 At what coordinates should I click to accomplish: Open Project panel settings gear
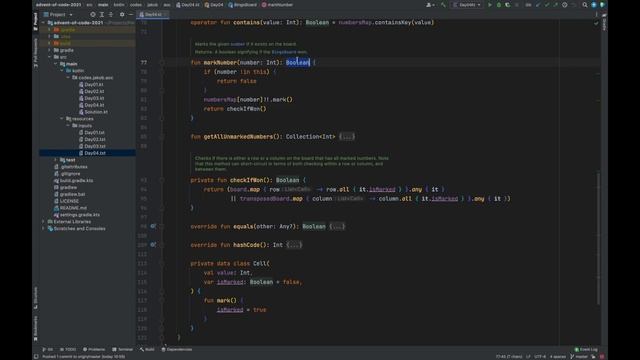(x=122, y=14)
